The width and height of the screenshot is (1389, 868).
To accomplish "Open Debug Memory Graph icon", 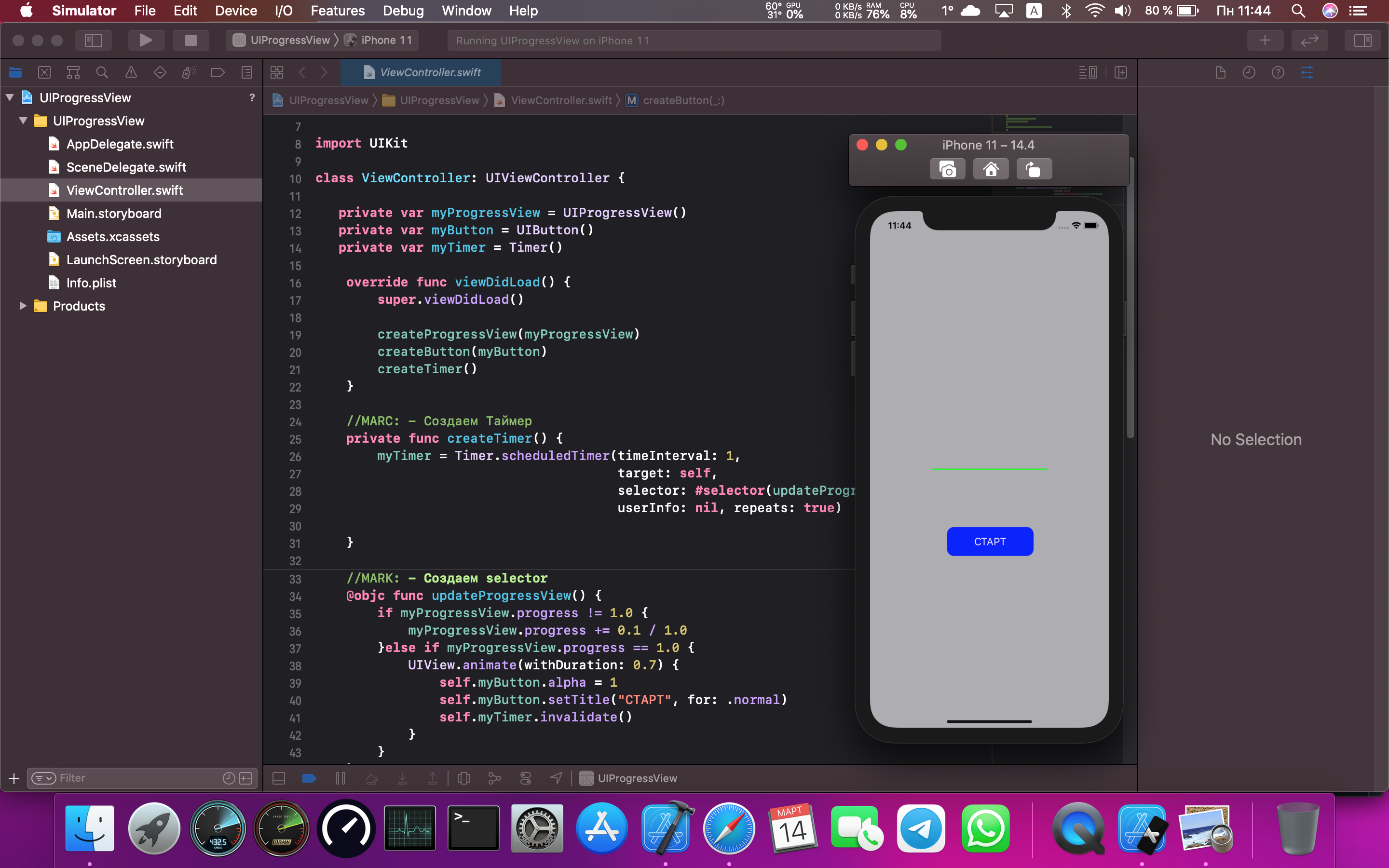I will [x=494, y=778].
